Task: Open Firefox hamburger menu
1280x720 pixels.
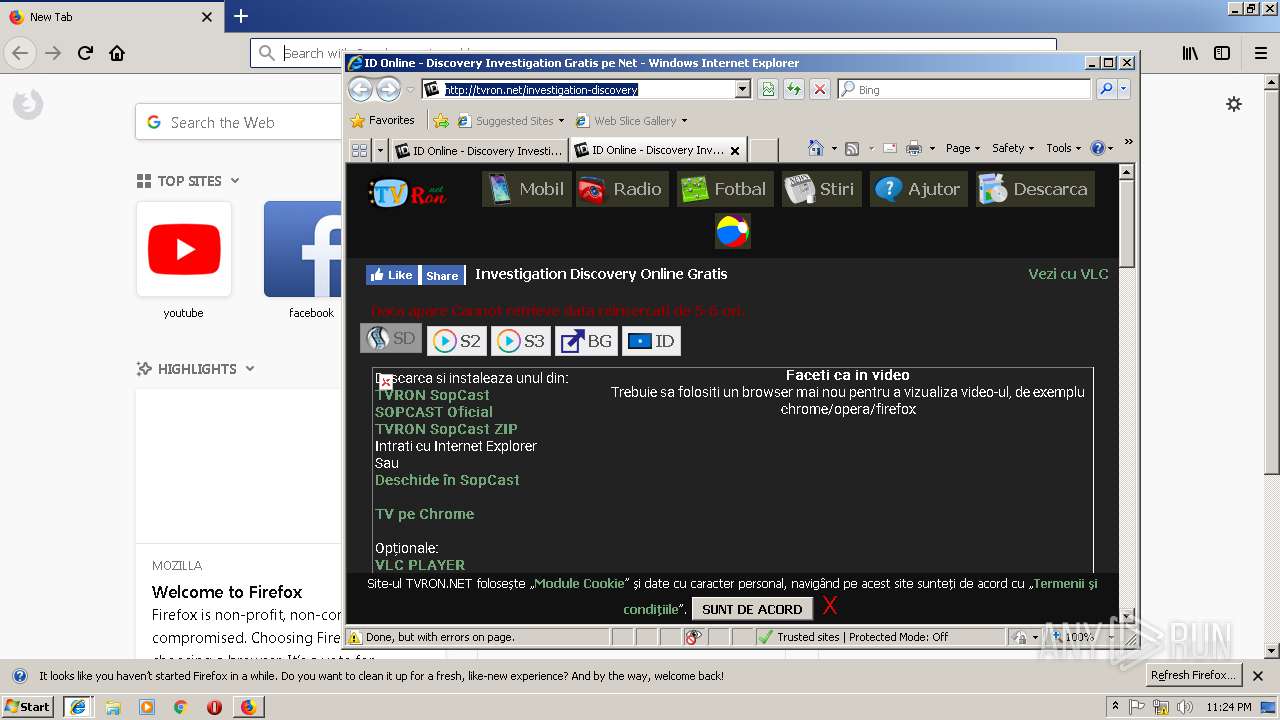Action: (x=1261, y=53)
